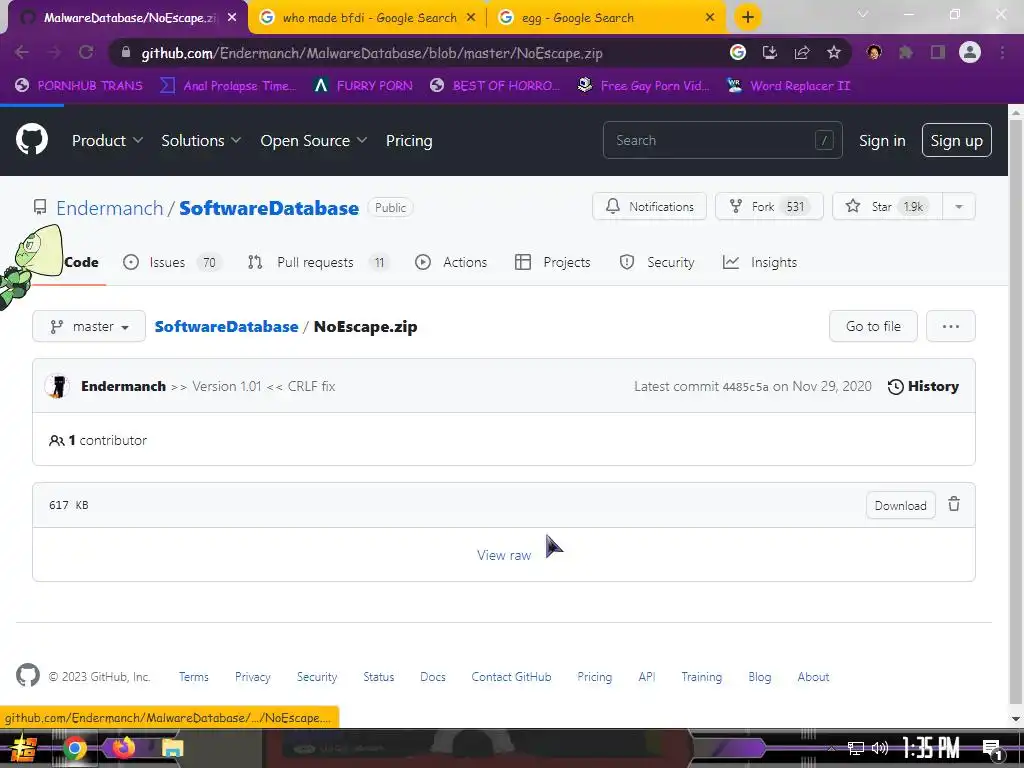
Task: Click the taskbar volume speaker icon
Action: [880, 748]
